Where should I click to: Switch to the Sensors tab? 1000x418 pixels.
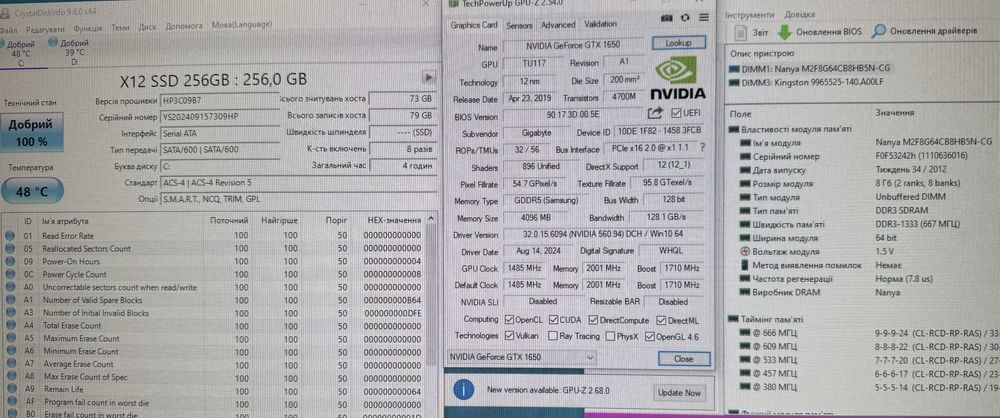pyautogui.click(x=518, y=26)
